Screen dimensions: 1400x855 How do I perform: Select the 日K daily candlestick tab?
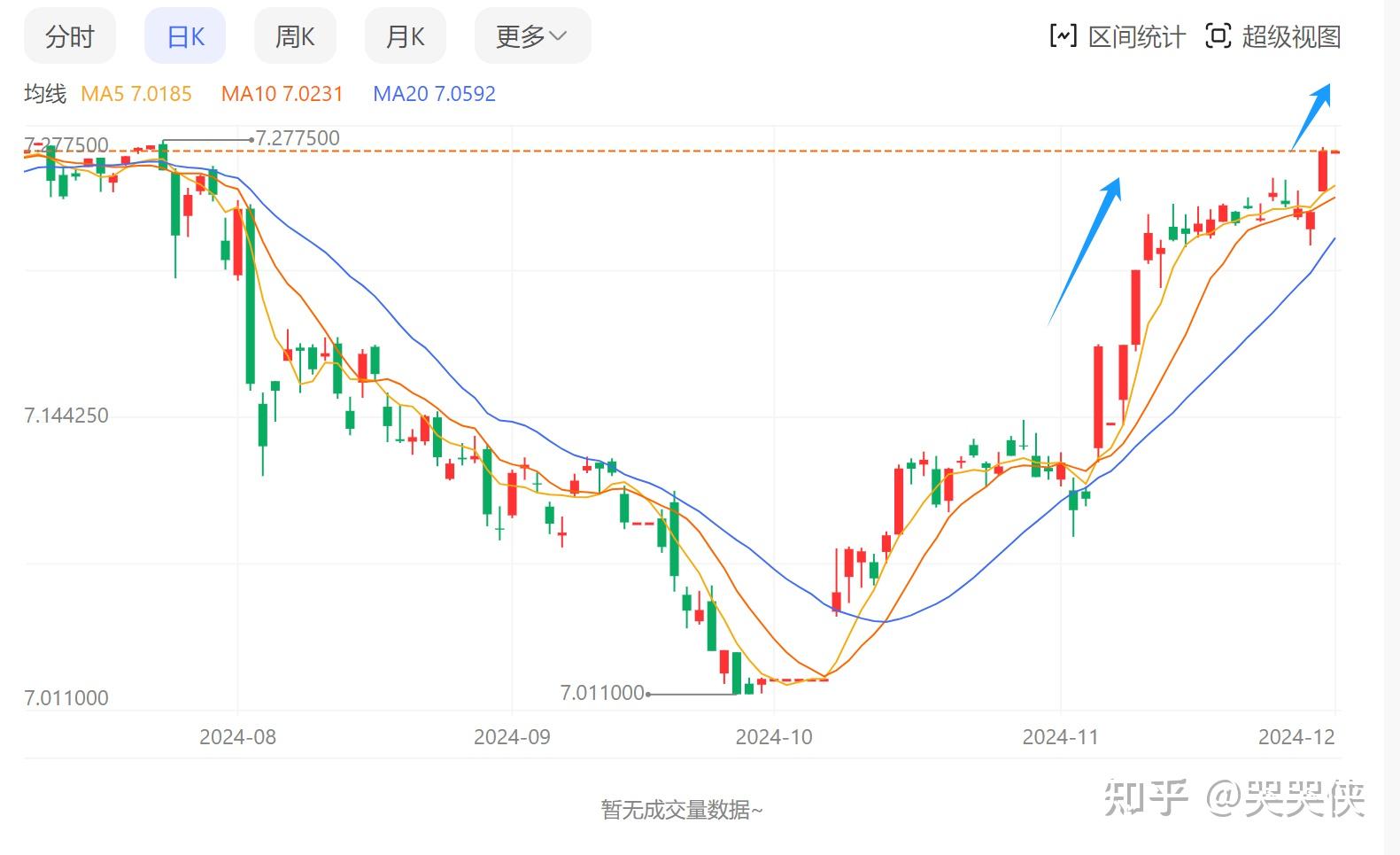185,36
